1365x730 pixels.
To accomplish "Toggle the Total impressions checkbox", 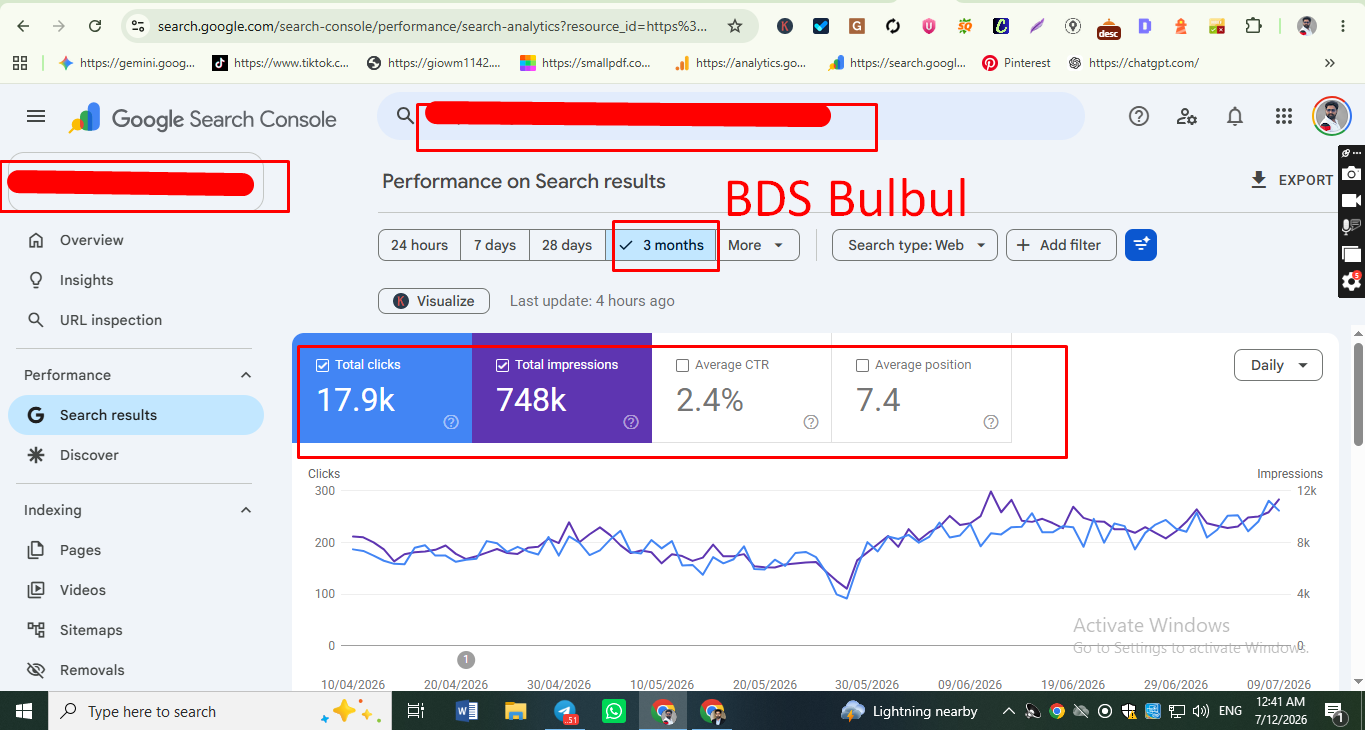I will pyautogui.click(x=502, y=365).
